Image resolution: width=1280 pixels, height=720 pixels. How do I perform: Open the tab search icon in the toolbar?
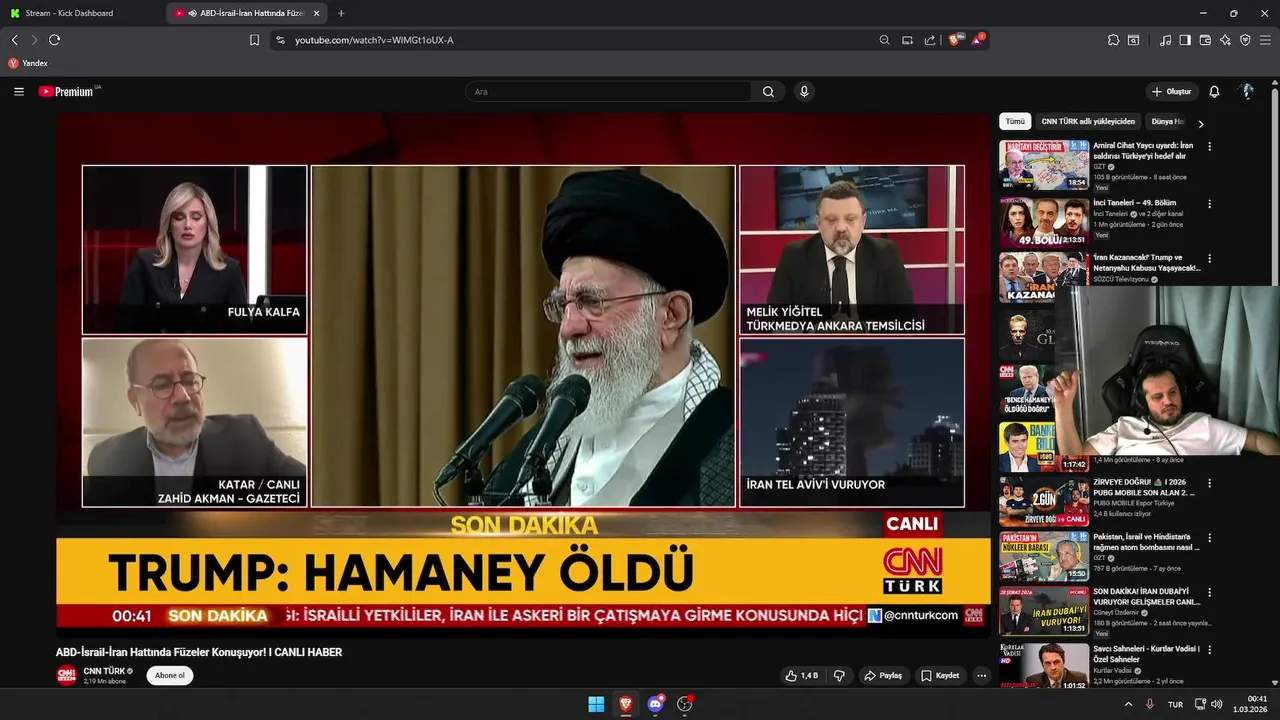tap(1133, 40)
